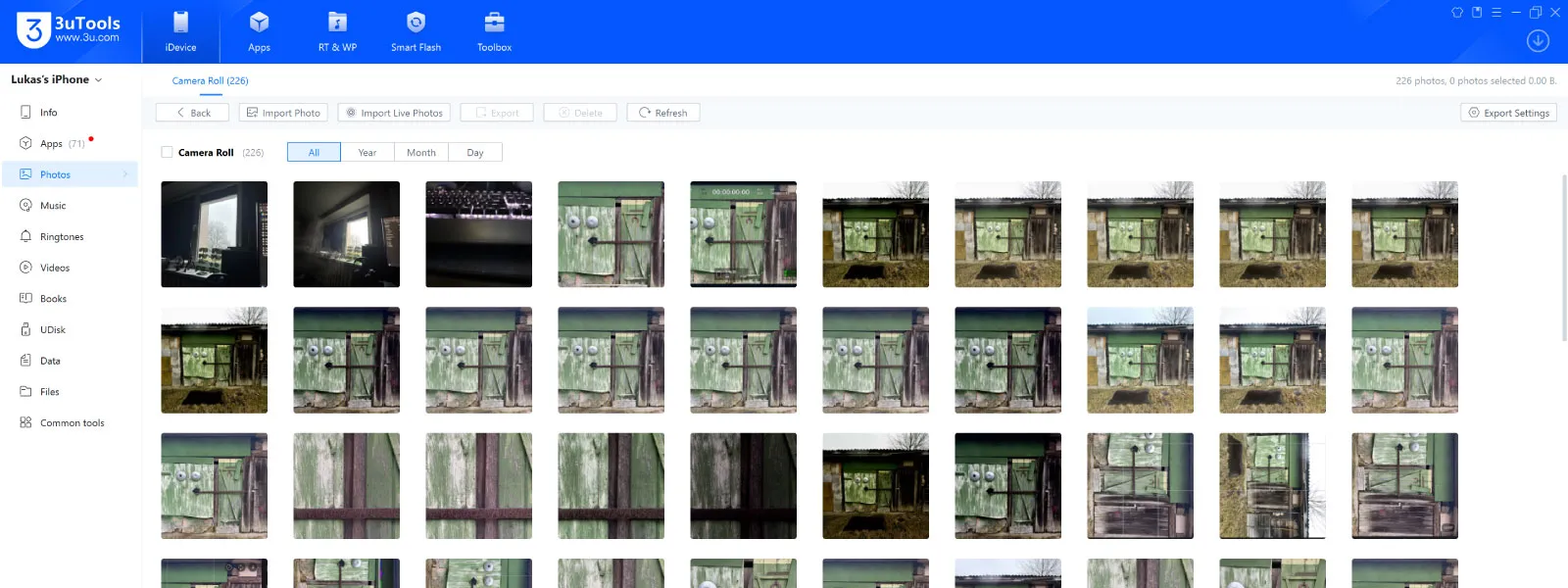Click the feedback note icon in title bar
Viewport: 1568px width, 588px height.
(x=1477, y=13)
